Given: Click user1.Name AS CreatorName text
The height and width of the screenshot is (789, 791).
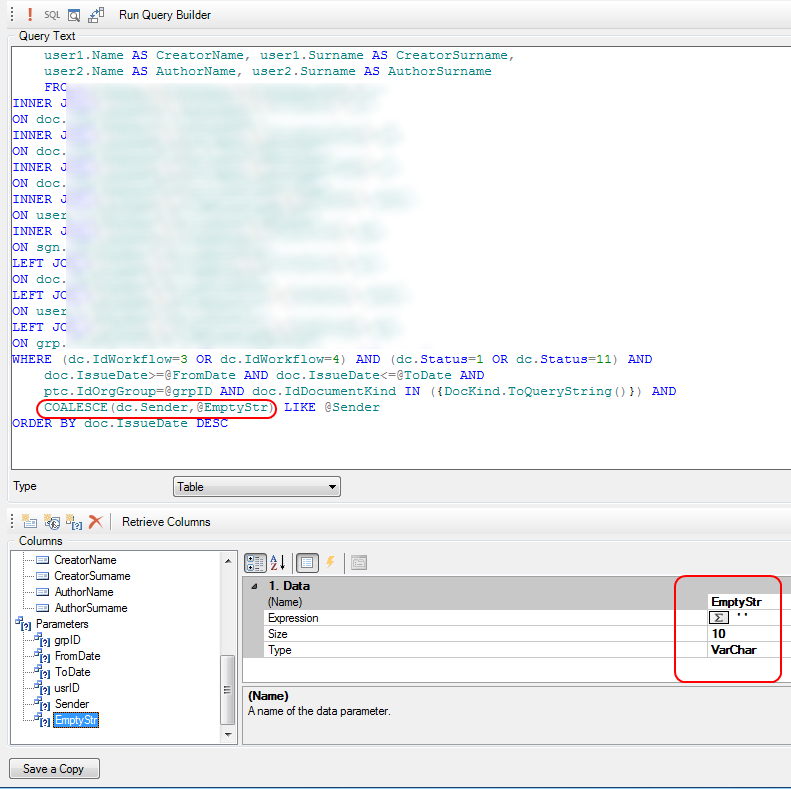Looking at the screenshot, I should coord(144,55).
